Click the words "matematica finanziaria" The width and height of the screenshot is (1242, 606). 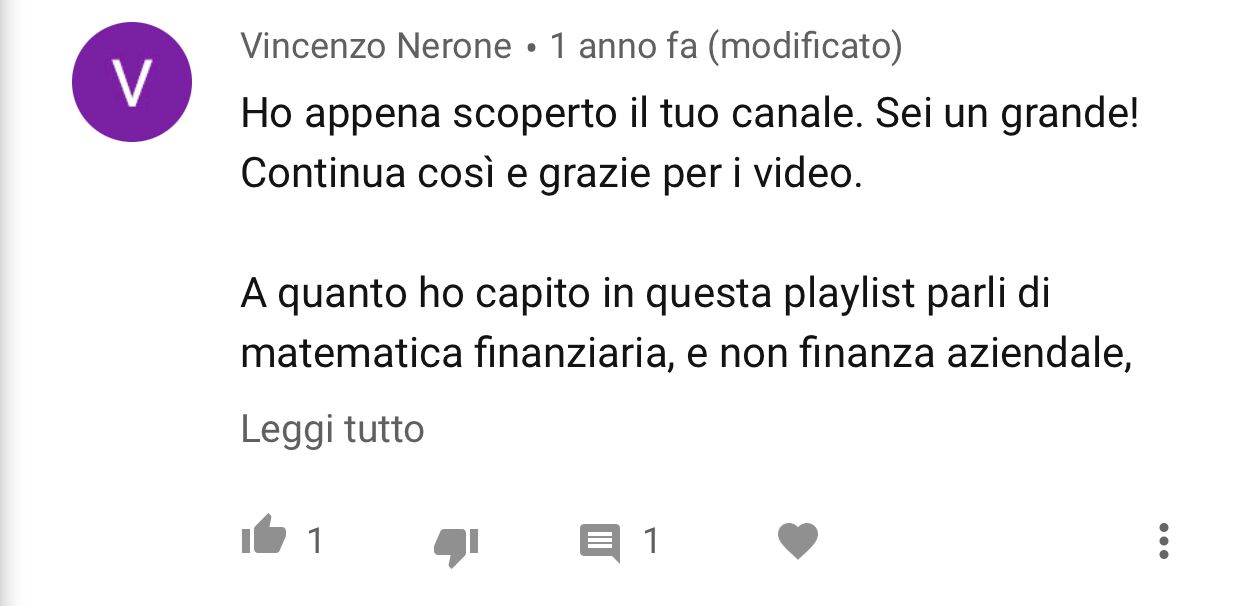click(x=453, y=354)
